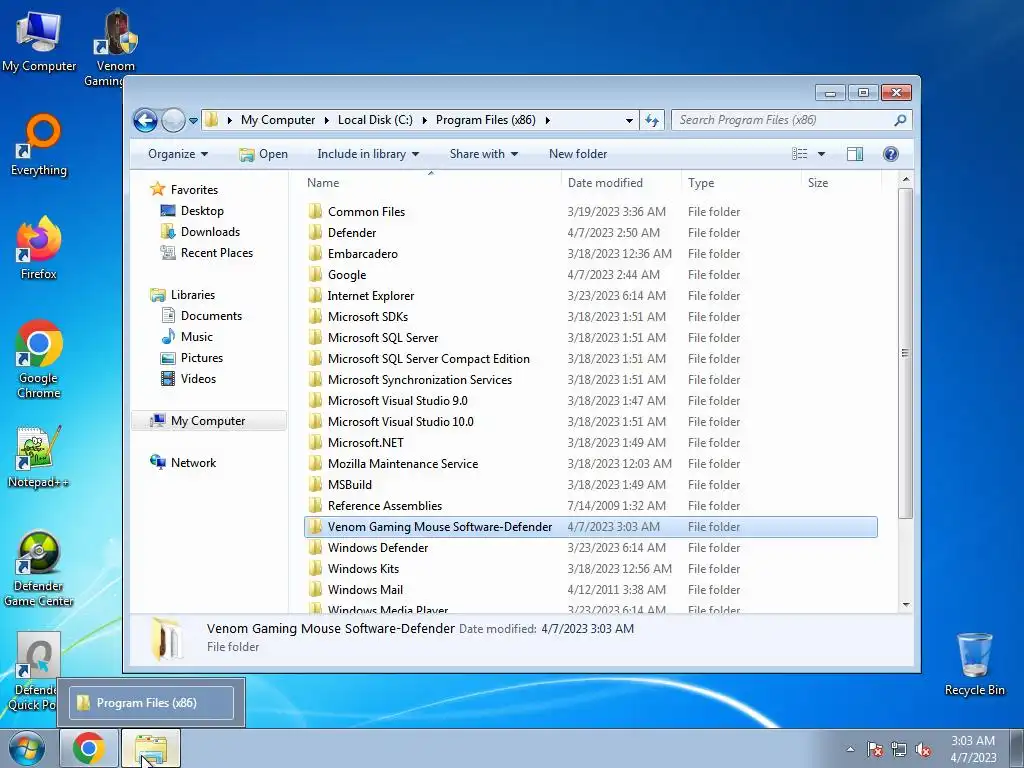Screen dimensions: 1024x768
Task: Open the address bar previous locations dropdown
Action: click(x=629, y=120)
